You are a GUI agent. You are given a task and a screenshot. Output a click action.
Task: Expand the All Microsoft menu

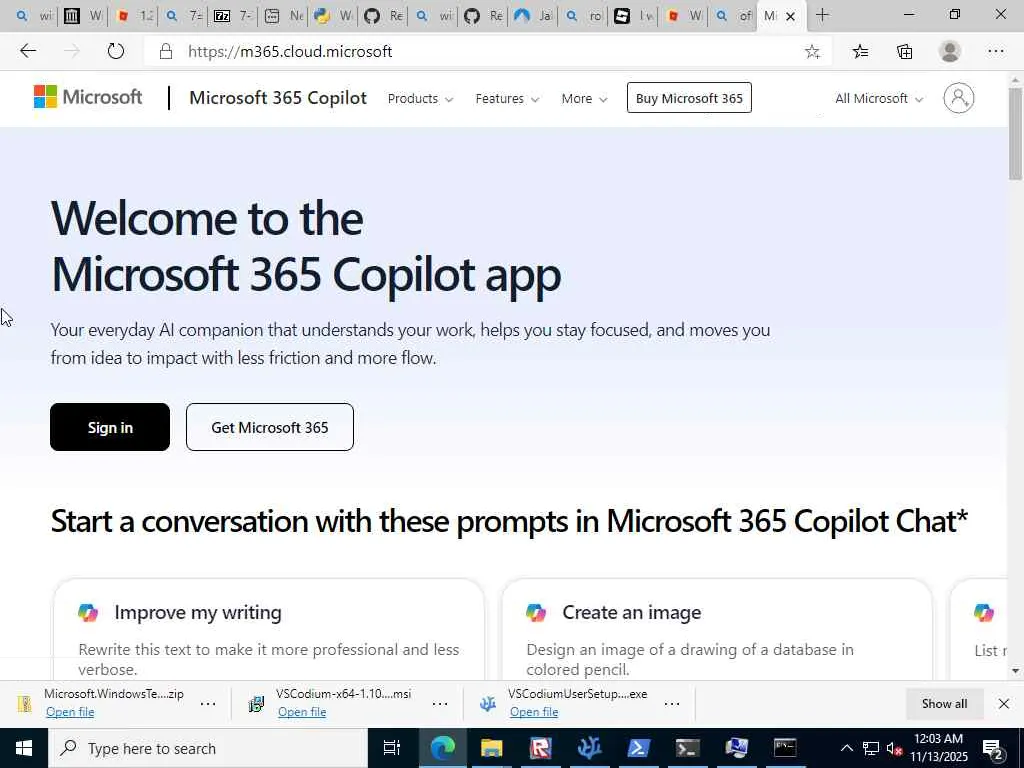click(x=879, y=99)
